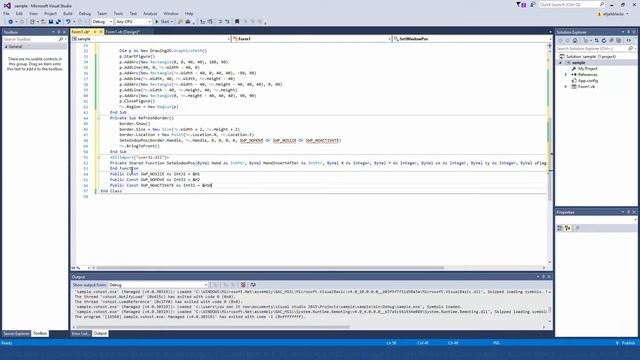640x360 pixels.
Task: Click the Start debugging play button
Action: coord(157,22)
